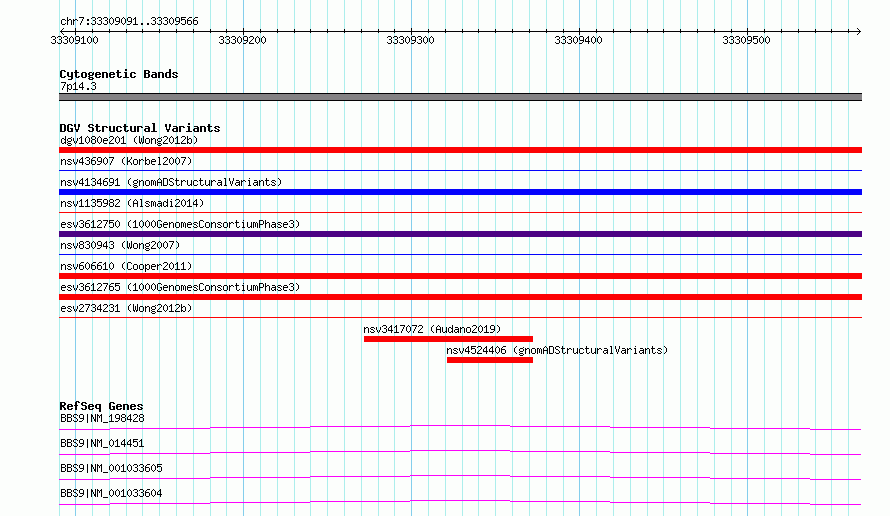This screenshot has height=516, width=890.
Task: Open gene BBS9|NM_014451
Action: pos(102,443)
